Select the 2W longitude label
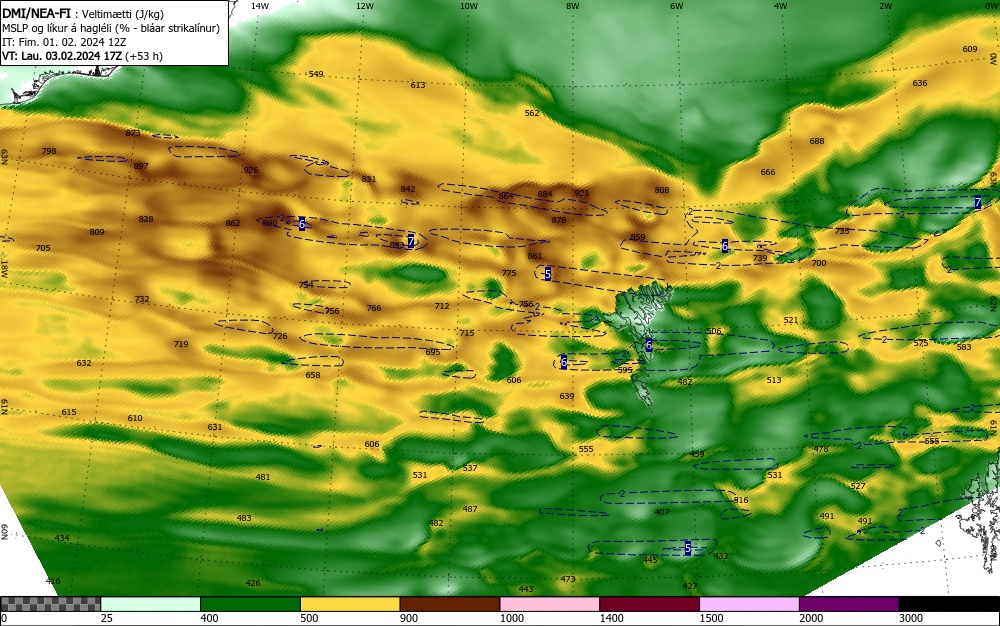This screenshot has width=1000, height=626. [885, 6]
